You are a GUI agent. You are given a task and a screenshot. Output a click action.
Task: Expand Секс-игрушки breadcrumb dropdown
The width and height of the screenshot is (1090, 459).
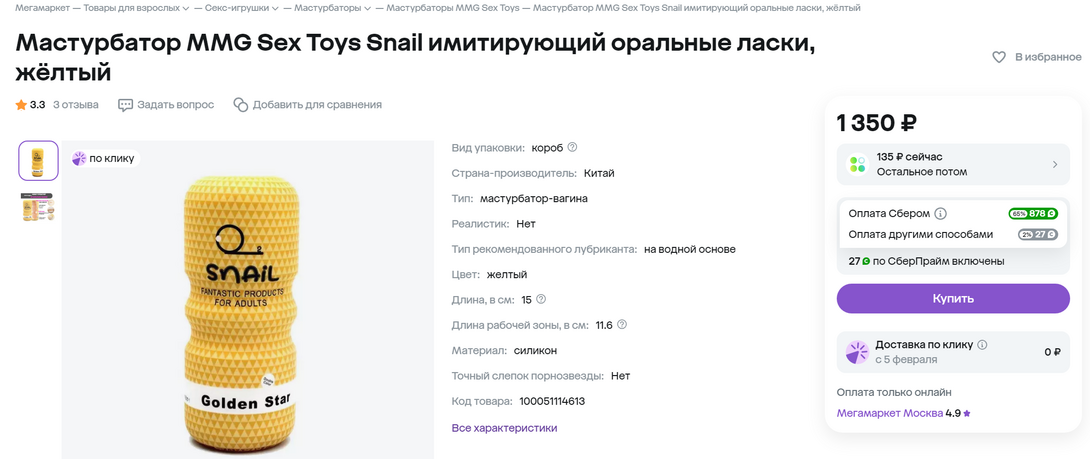tap(275, 8)
